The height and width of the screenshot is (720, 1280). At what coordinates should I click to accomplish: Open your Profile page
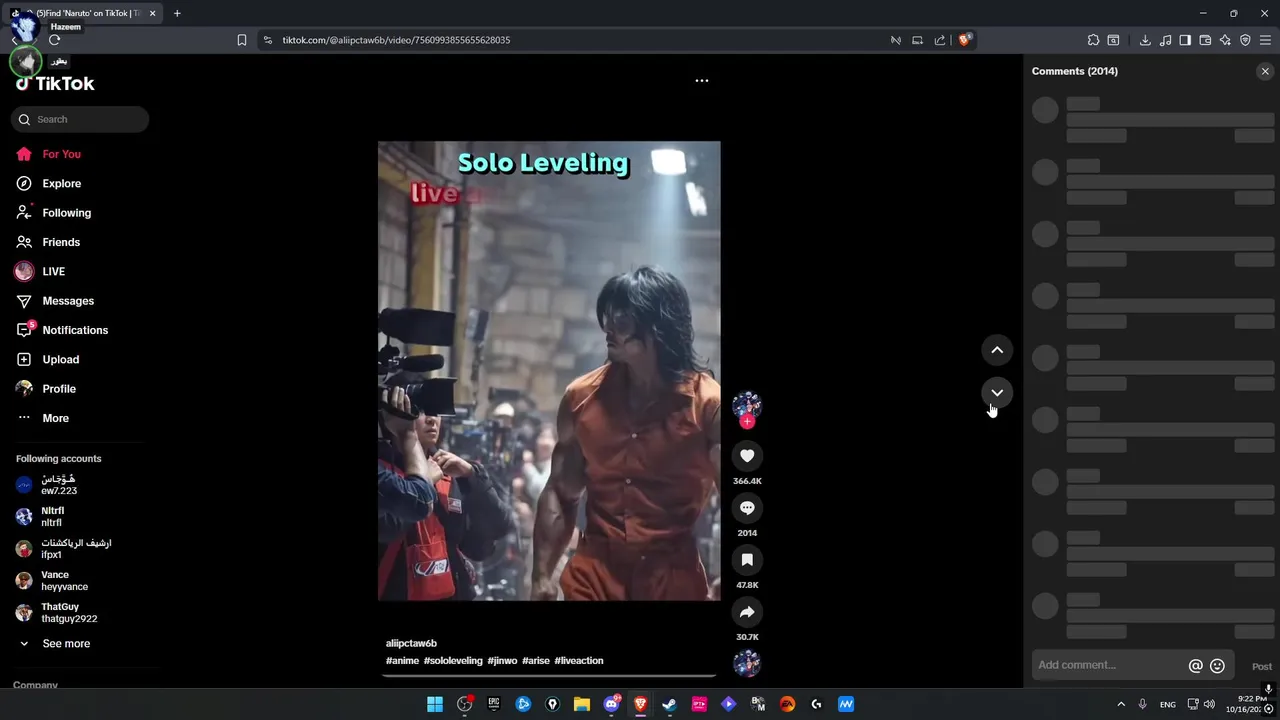tap(59, 389)
